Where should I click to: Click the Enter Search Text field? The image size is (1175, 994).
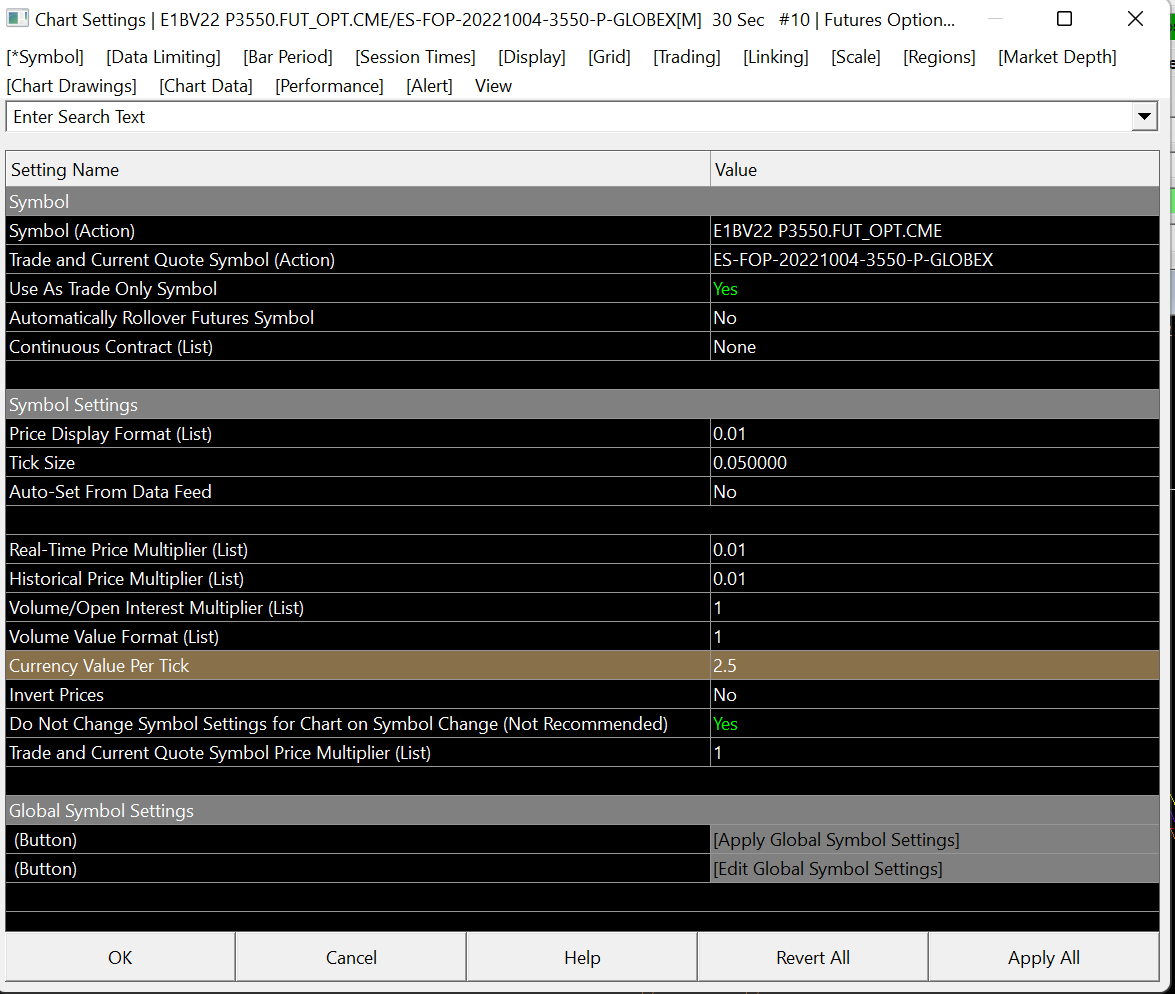point(568,117)
